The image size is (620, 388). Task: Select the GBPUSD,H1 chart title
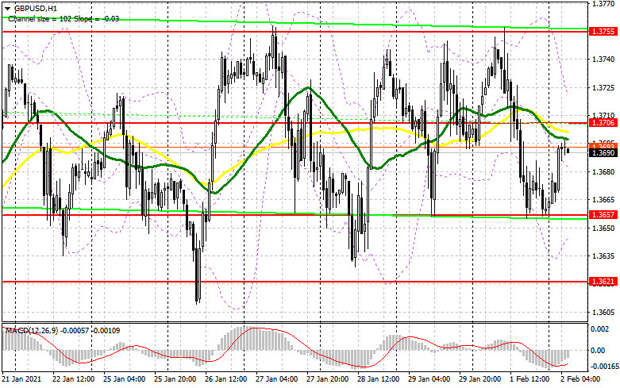click(35, 8)
